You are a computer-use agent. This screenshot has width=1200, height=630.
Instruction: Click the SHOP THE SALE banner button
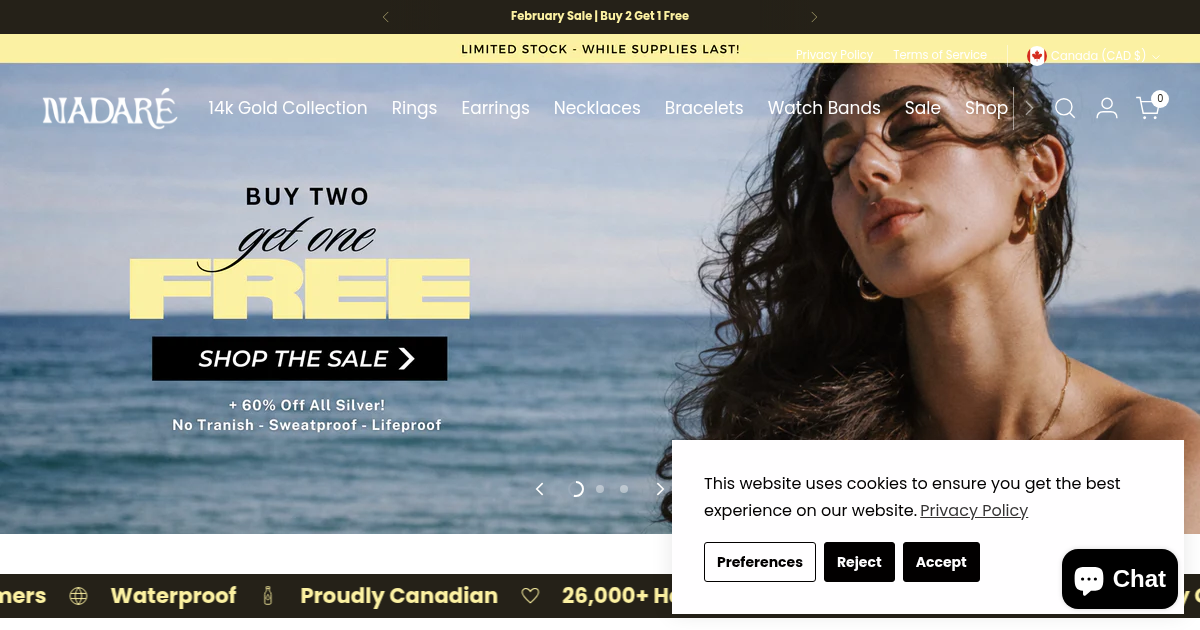point(300,359)
